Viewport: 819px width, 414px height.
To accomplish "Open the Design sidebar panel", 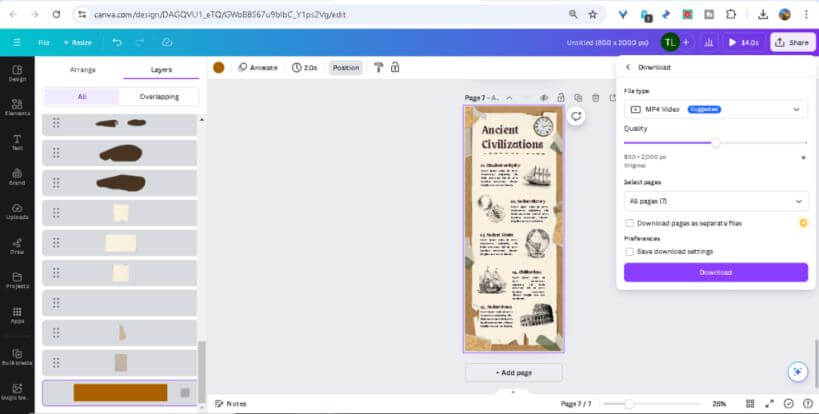I will coord(17,74).
